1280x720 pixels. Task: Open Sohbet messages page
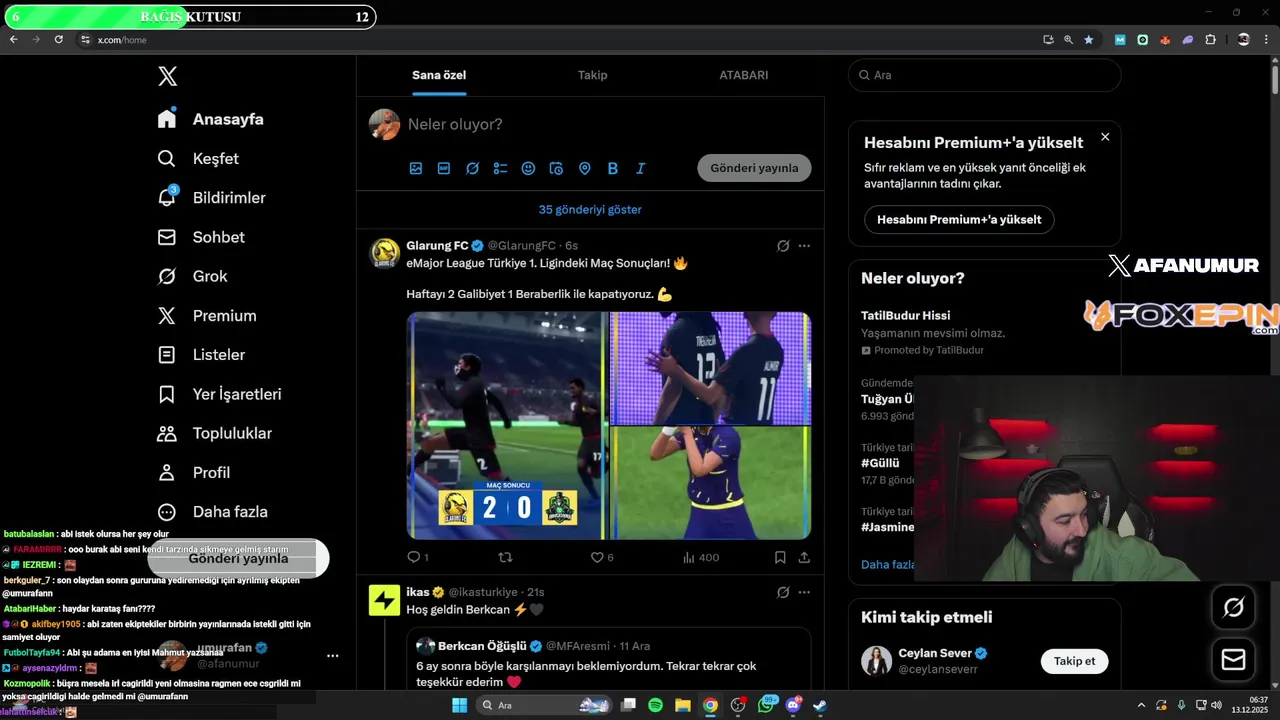pos(201,237)
